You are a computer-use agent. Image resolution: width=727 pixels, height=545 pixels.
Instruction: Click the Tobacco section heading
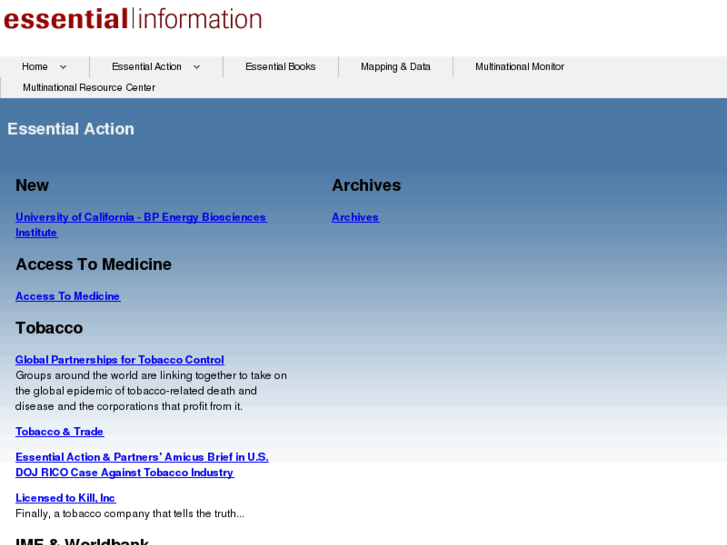point(49,328)
